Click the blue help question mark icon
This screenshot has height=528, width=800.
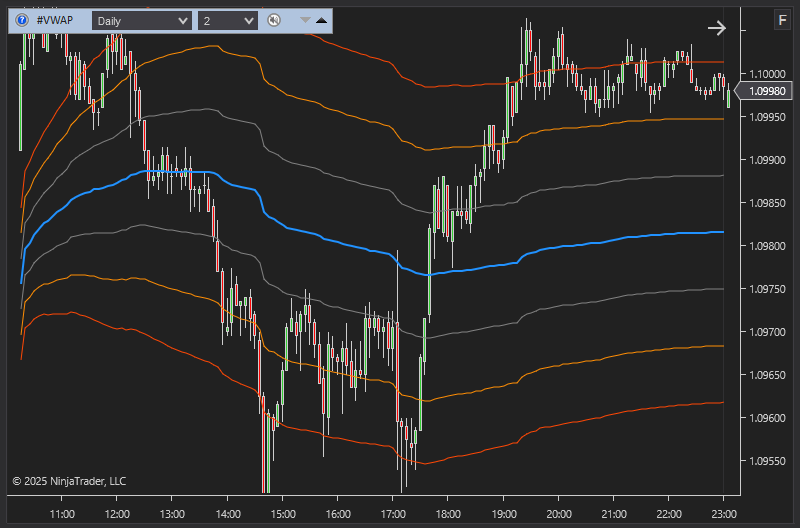[22, 20]
